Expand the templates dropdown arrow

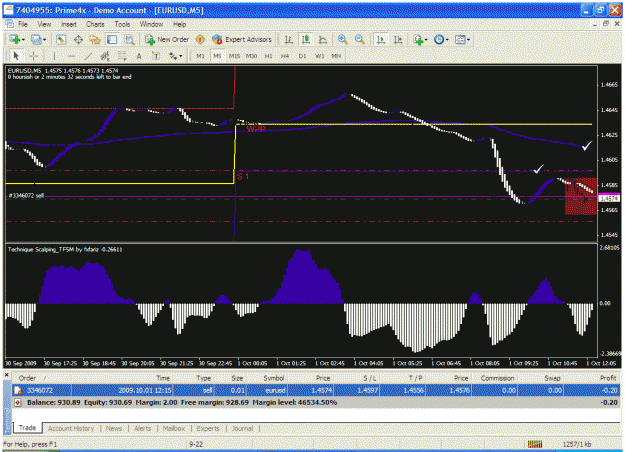tap(468, 39)
